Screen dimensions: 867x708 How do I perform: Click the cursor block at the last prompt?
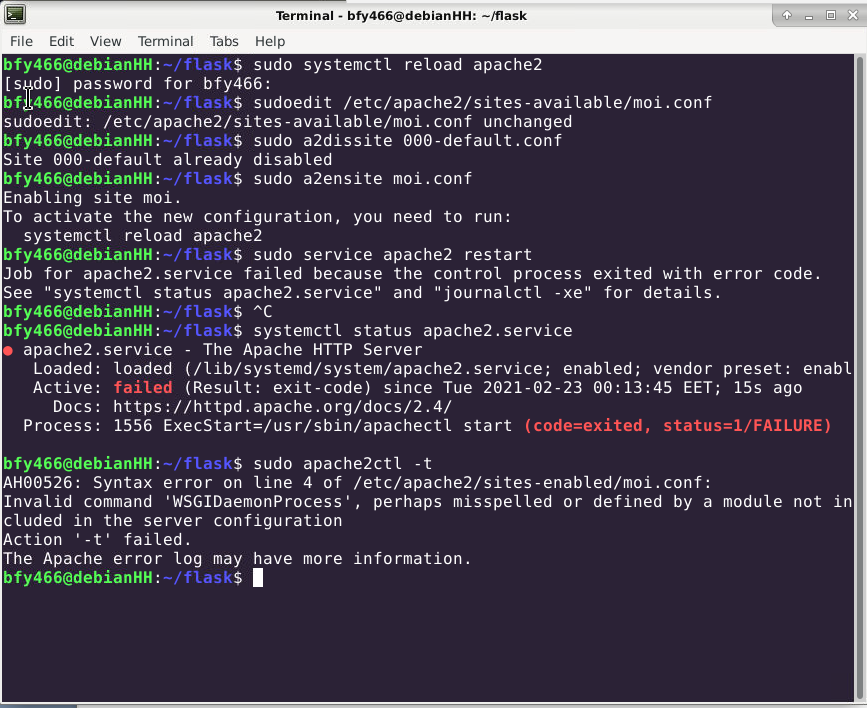(258, 578)
